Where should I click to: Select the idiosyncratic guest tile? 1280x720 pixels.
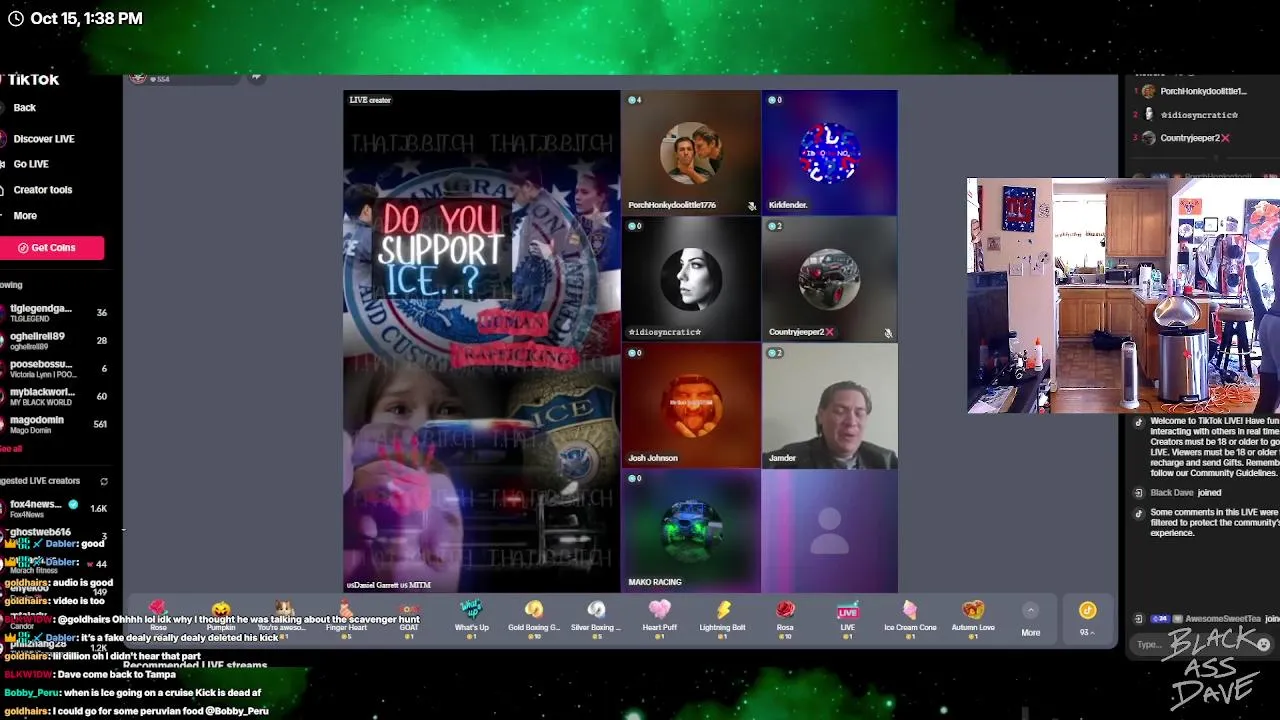coord(690,279)
